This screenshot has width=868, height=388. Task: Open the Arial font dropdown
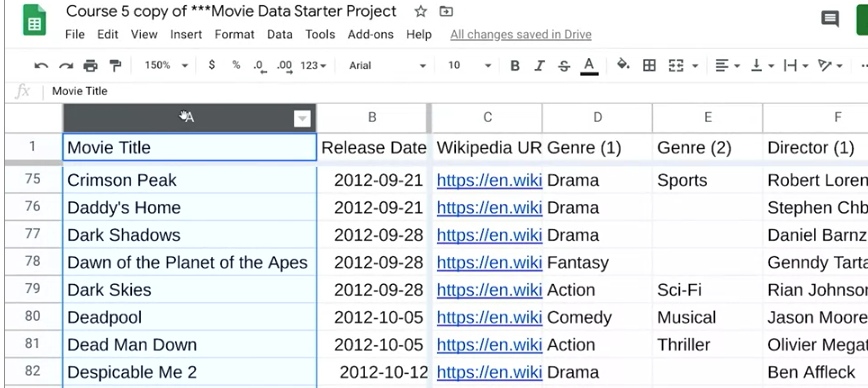[x=388, y=65]
